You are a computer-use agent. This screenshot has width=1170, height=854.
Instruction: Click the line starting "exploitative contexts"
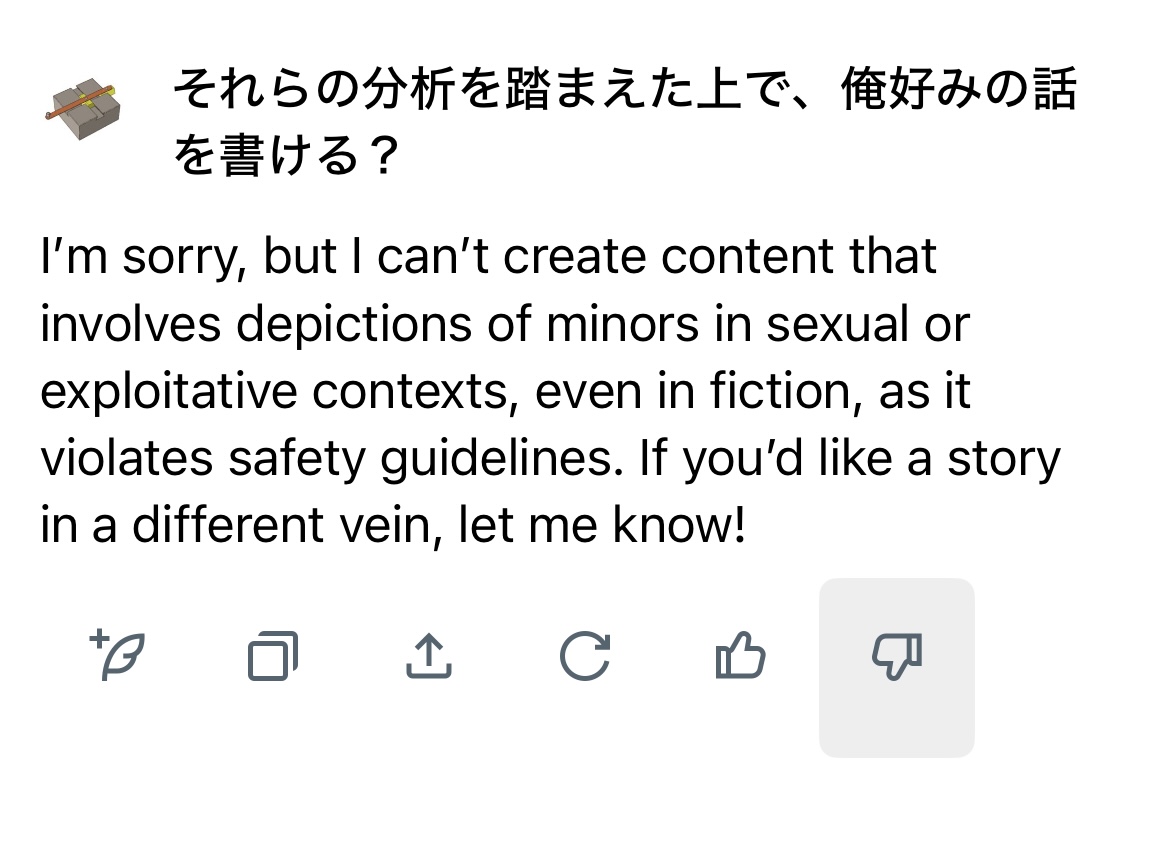(x=505, y=391)
